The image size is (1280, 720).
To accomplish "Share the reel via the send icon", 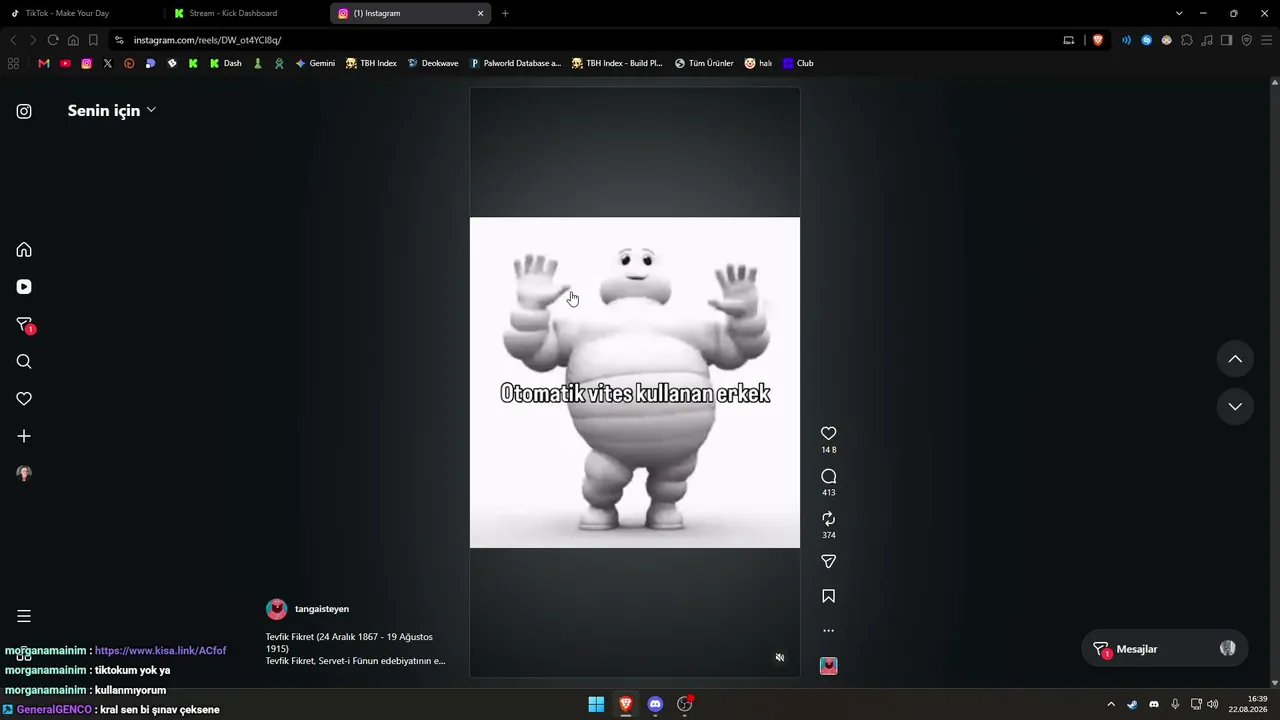I will pyautogui.click(x=828, y=561).
